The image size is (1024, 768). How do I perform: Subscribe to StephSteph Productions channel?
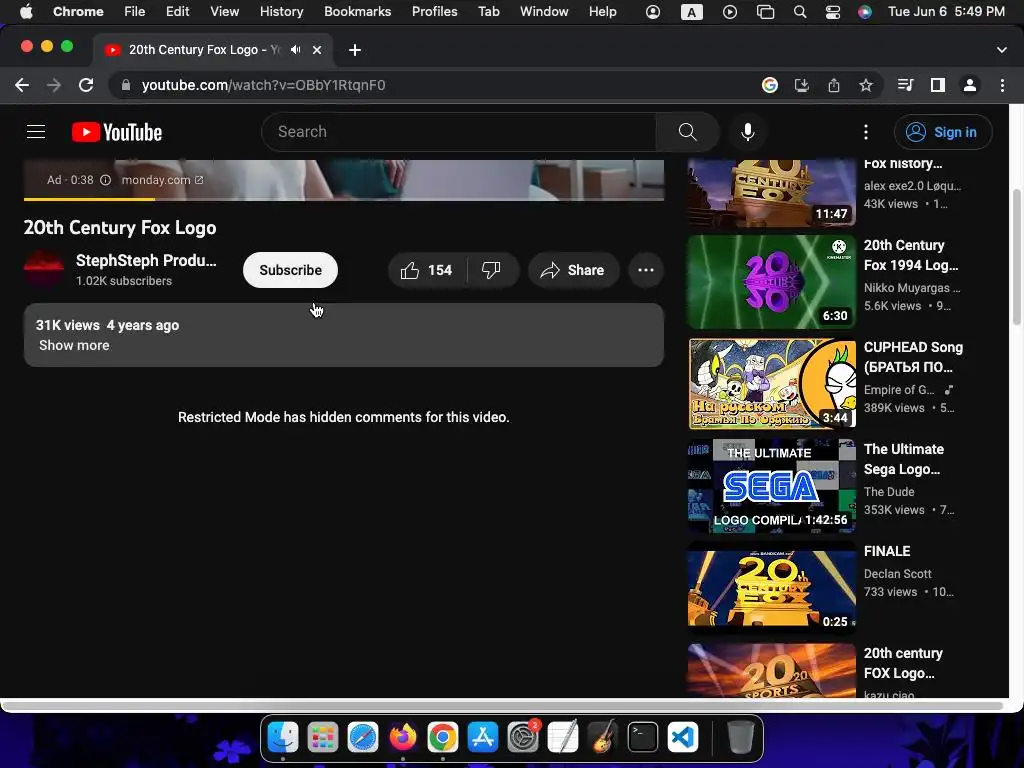[291, 270]
